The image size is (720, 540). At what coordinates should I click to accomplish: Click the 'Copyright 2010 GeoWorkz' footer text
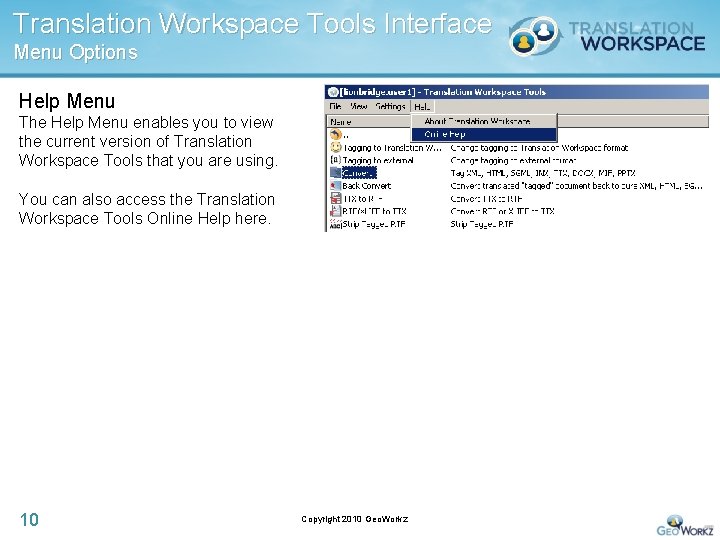pos(354,519)
